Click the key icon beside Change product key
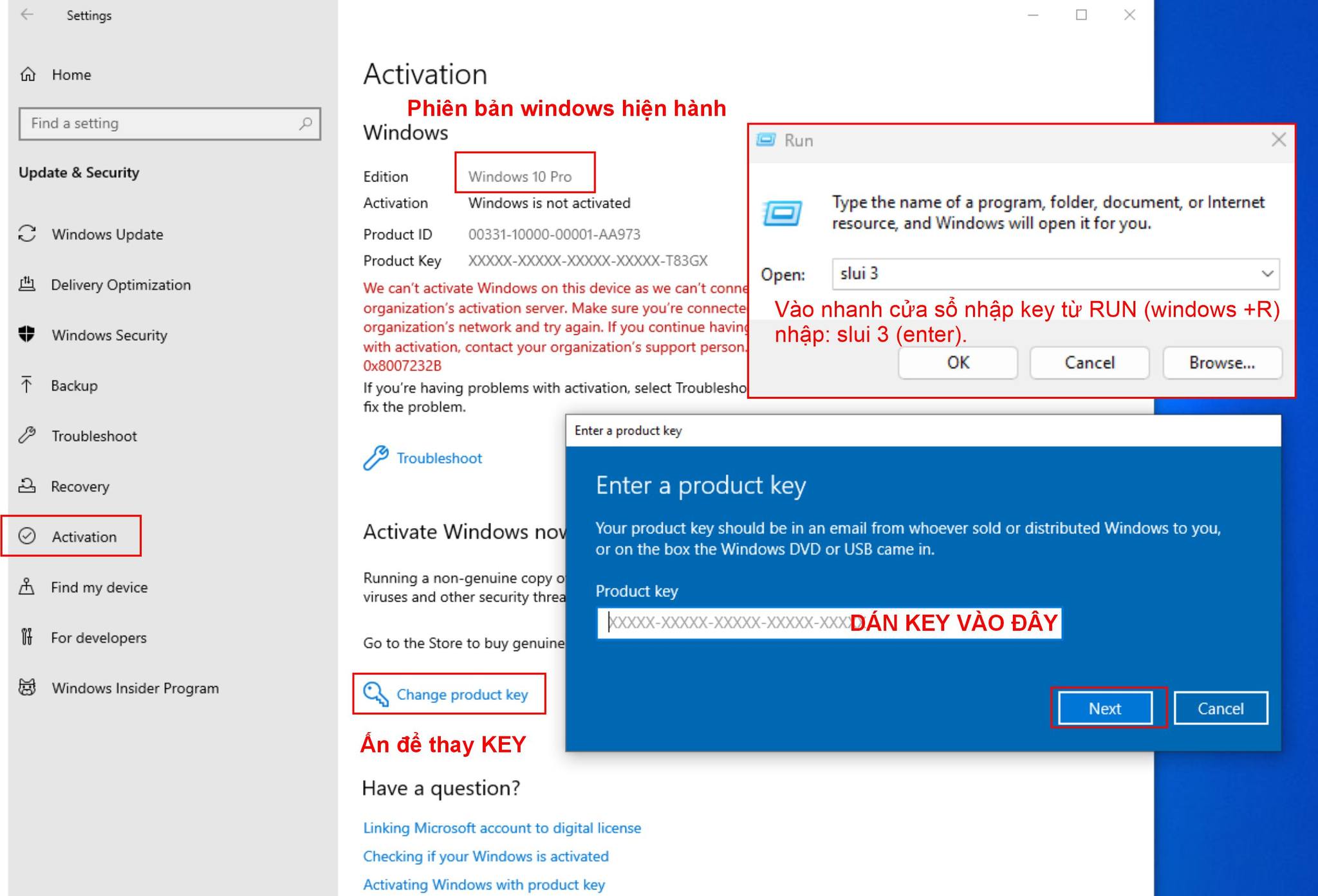1318x896 pixels. [376, 694]
